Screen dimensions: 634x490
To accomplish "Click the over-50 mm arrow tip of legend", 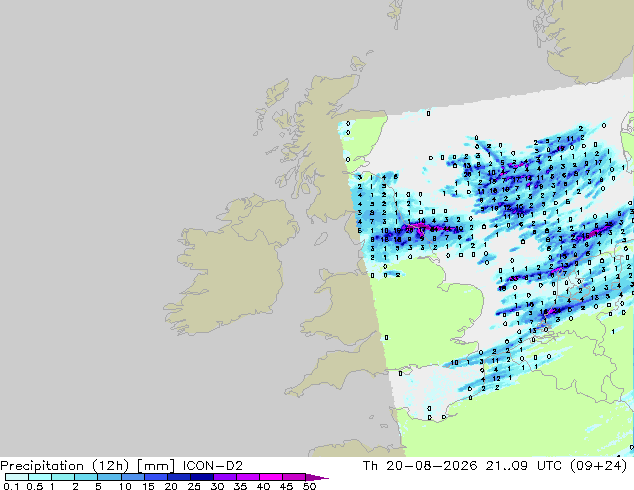I will [x=317, y=478].
